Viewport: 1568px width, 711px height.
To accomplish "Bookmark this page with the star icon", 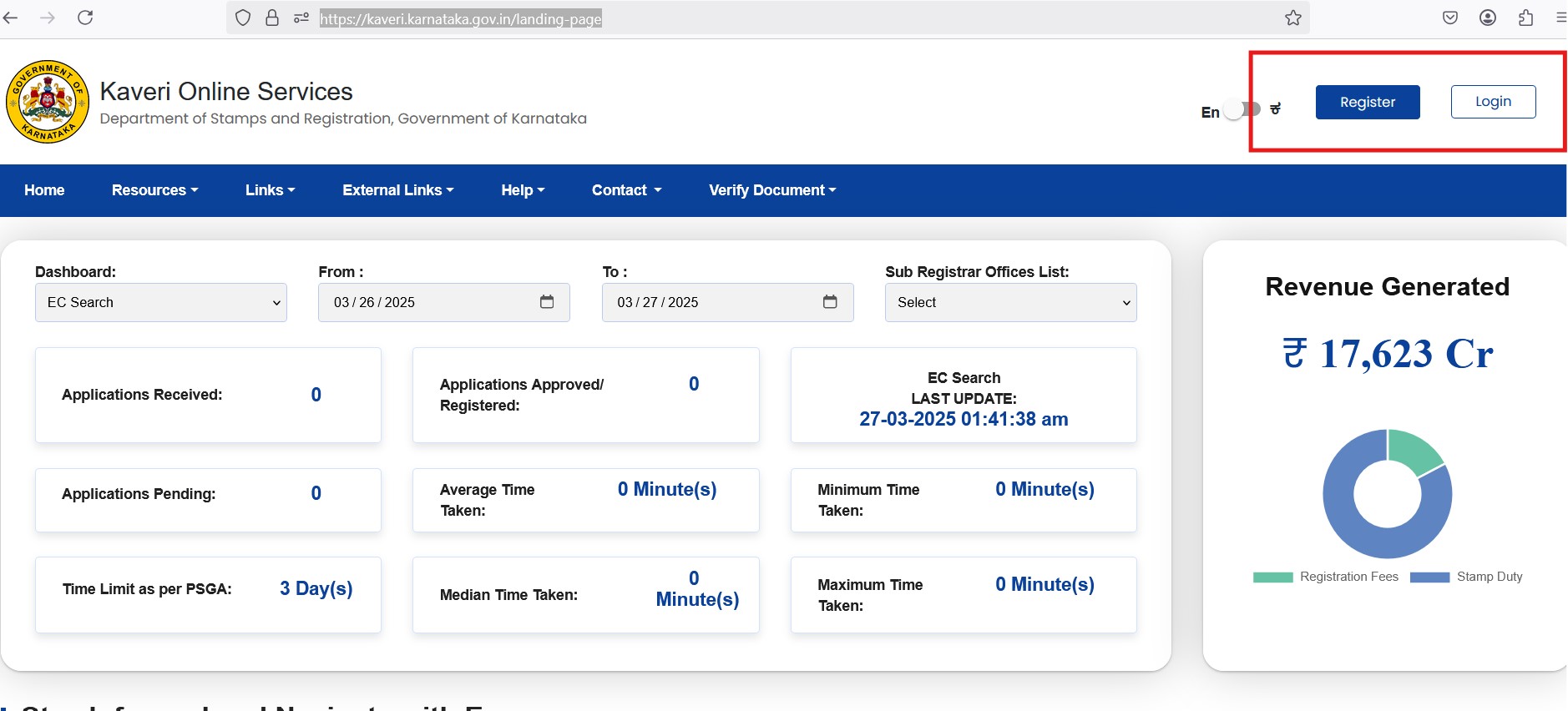I will (x=1293, y=18).
